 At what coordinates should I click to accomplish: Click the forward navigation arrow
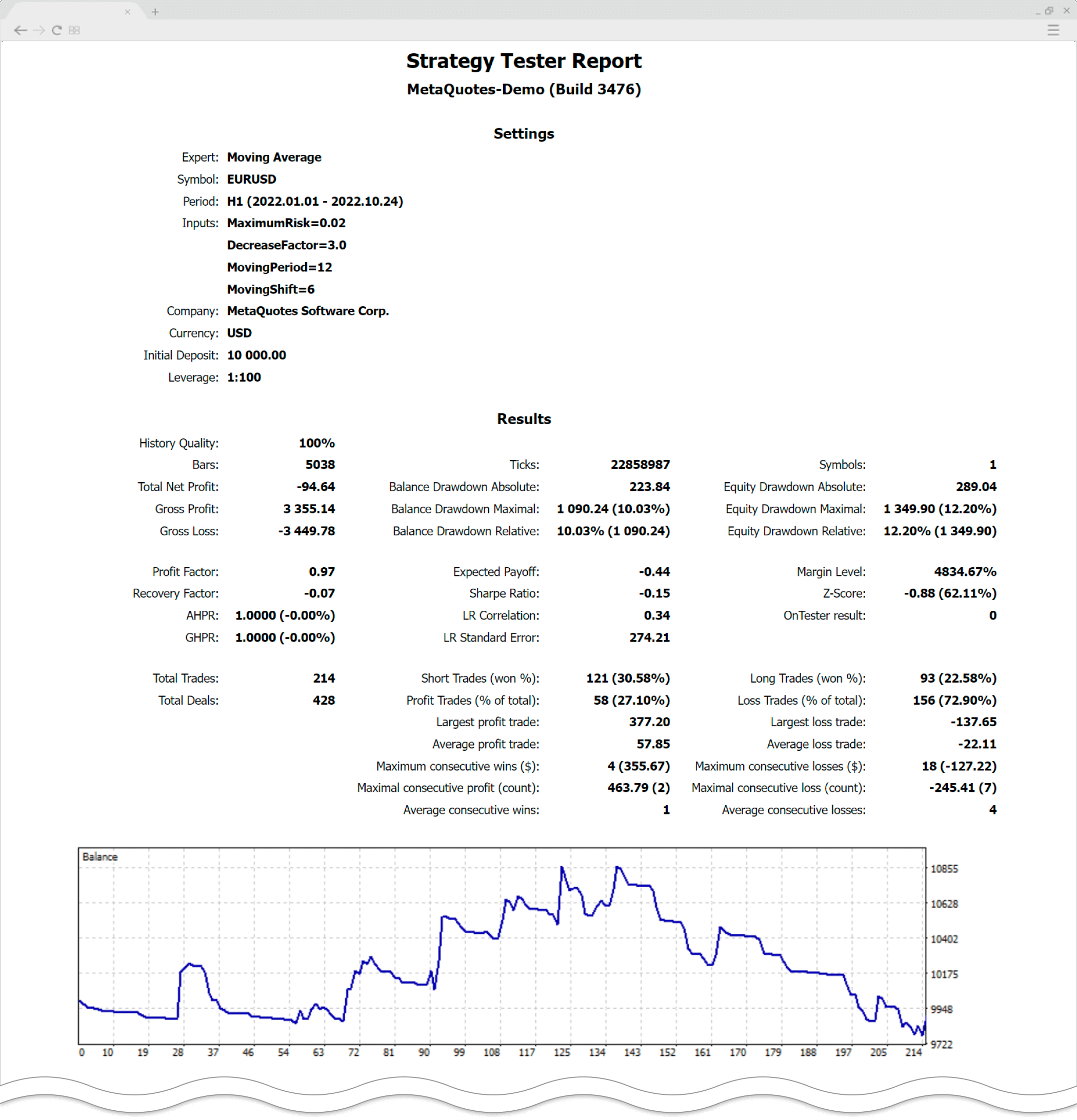coord(39,30)
